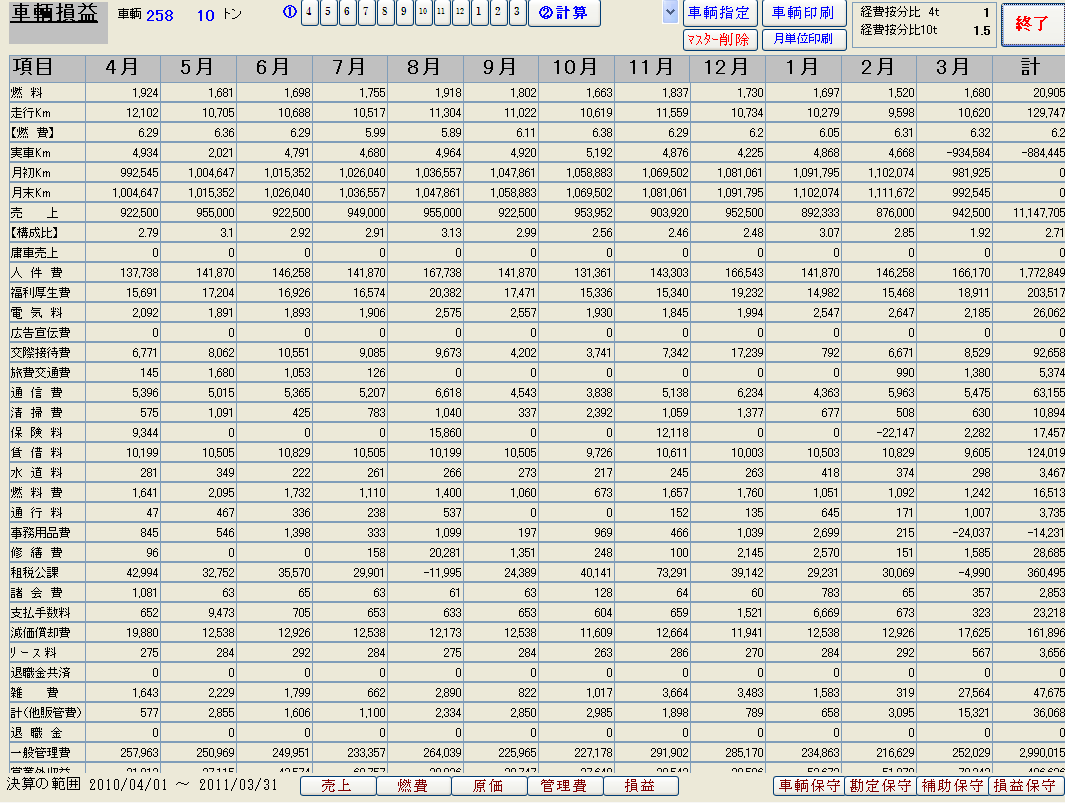Select the 原価 bottom tab

[x=488, y=786]
